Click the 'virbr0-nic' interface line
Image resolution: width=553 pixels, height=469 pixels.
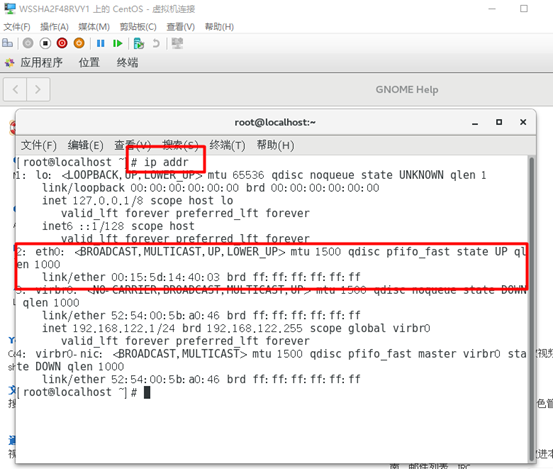pos(272,354)
